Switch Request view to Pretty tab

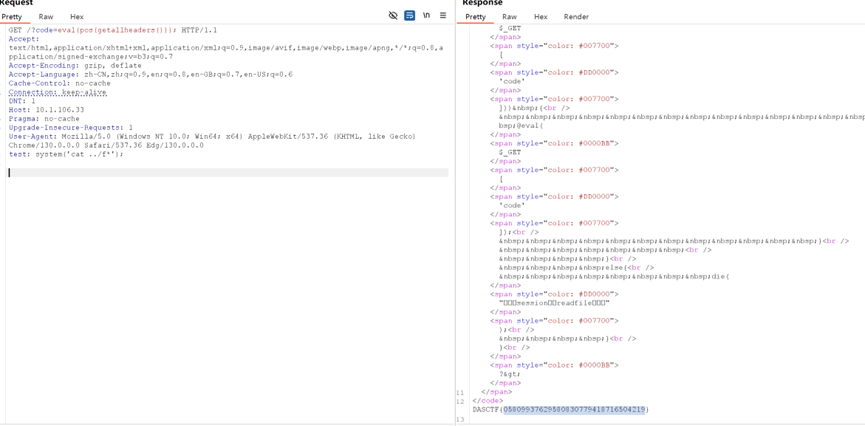click(x=12, y=17)
